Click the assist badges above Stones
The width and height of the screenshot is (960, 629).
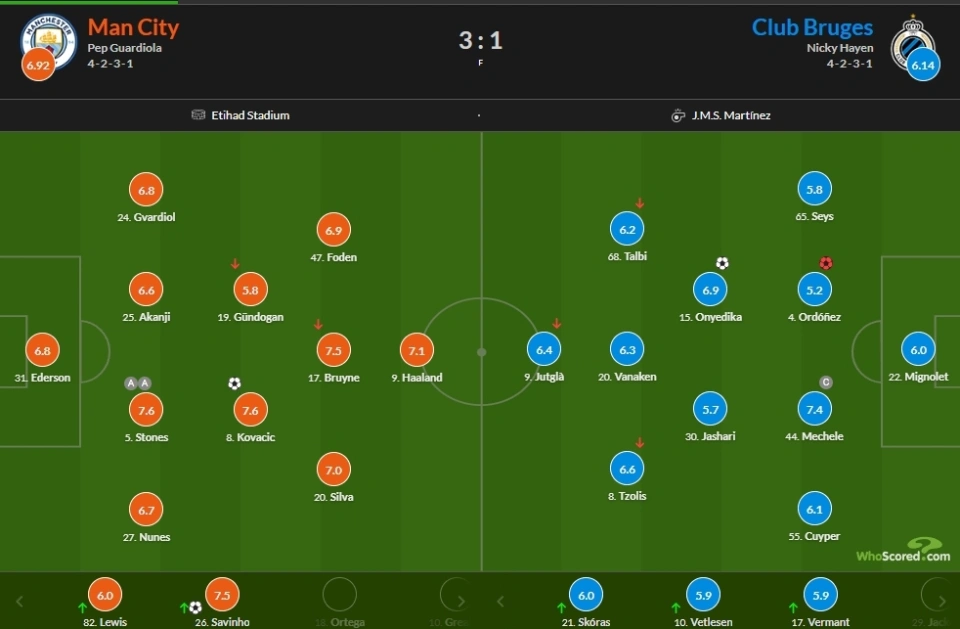(138, 383)
